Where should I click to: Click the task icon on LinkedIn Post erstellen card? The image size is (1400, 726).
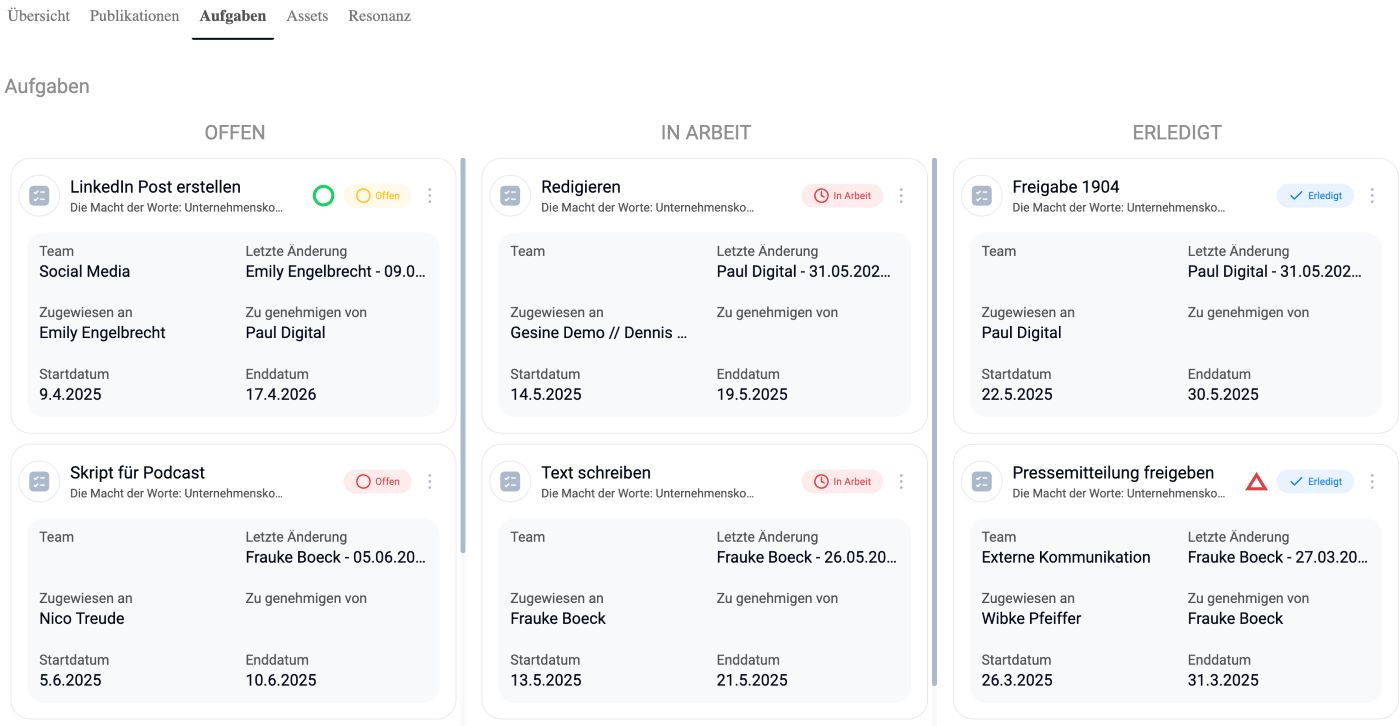click(x=39, y=196)
